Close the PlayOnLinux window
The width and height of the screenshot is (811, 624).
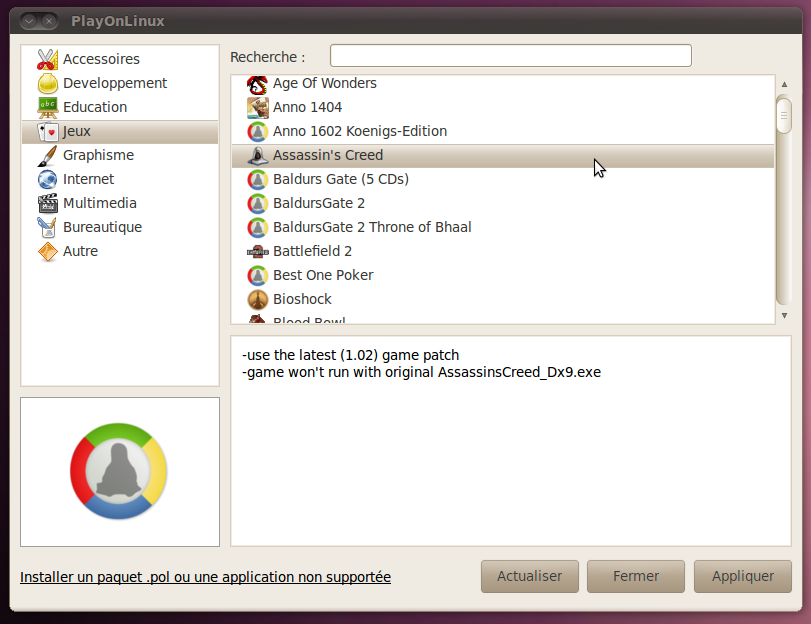(x=49, y=21)
